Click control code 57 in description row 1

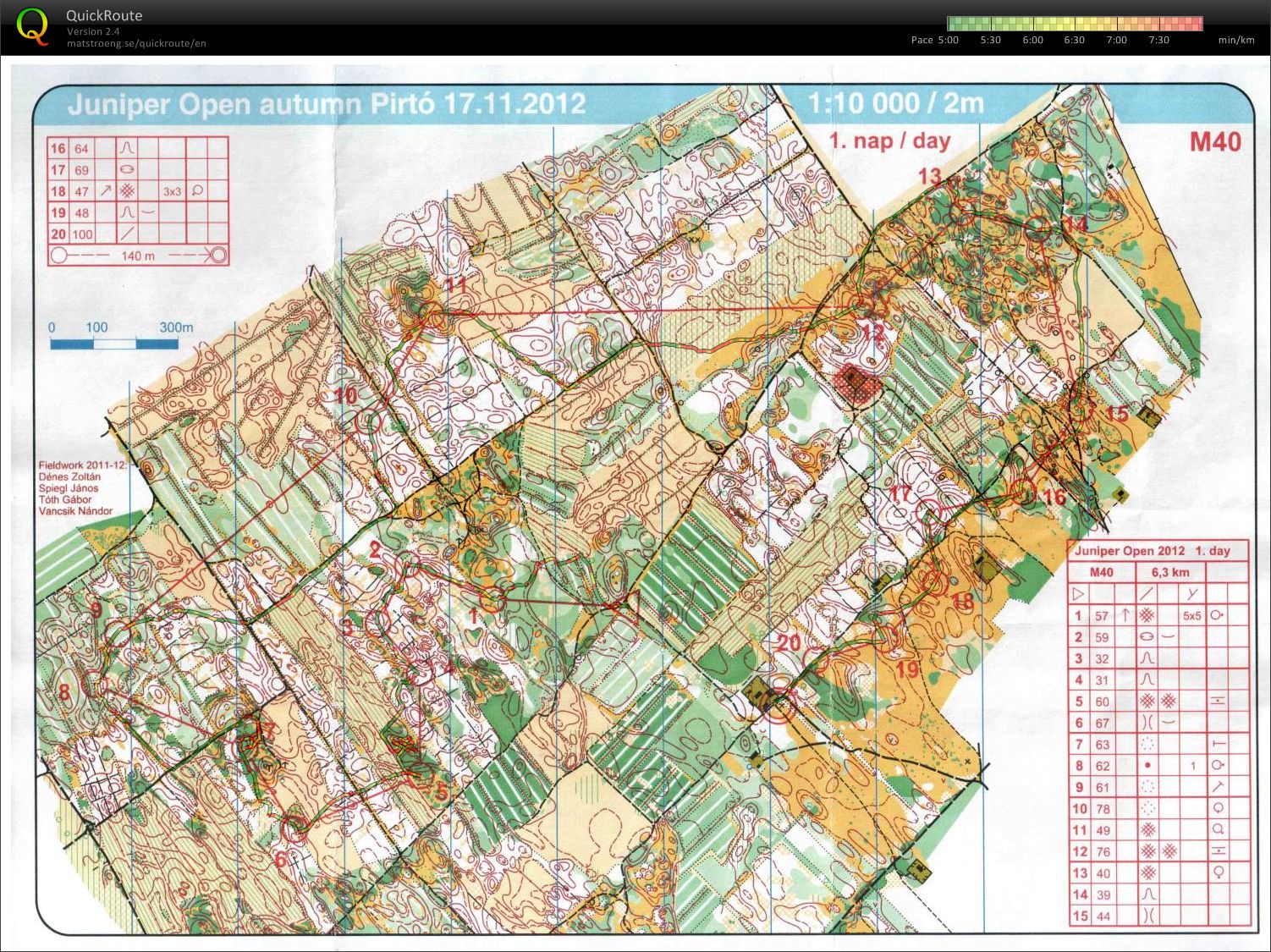(1102, 616)
